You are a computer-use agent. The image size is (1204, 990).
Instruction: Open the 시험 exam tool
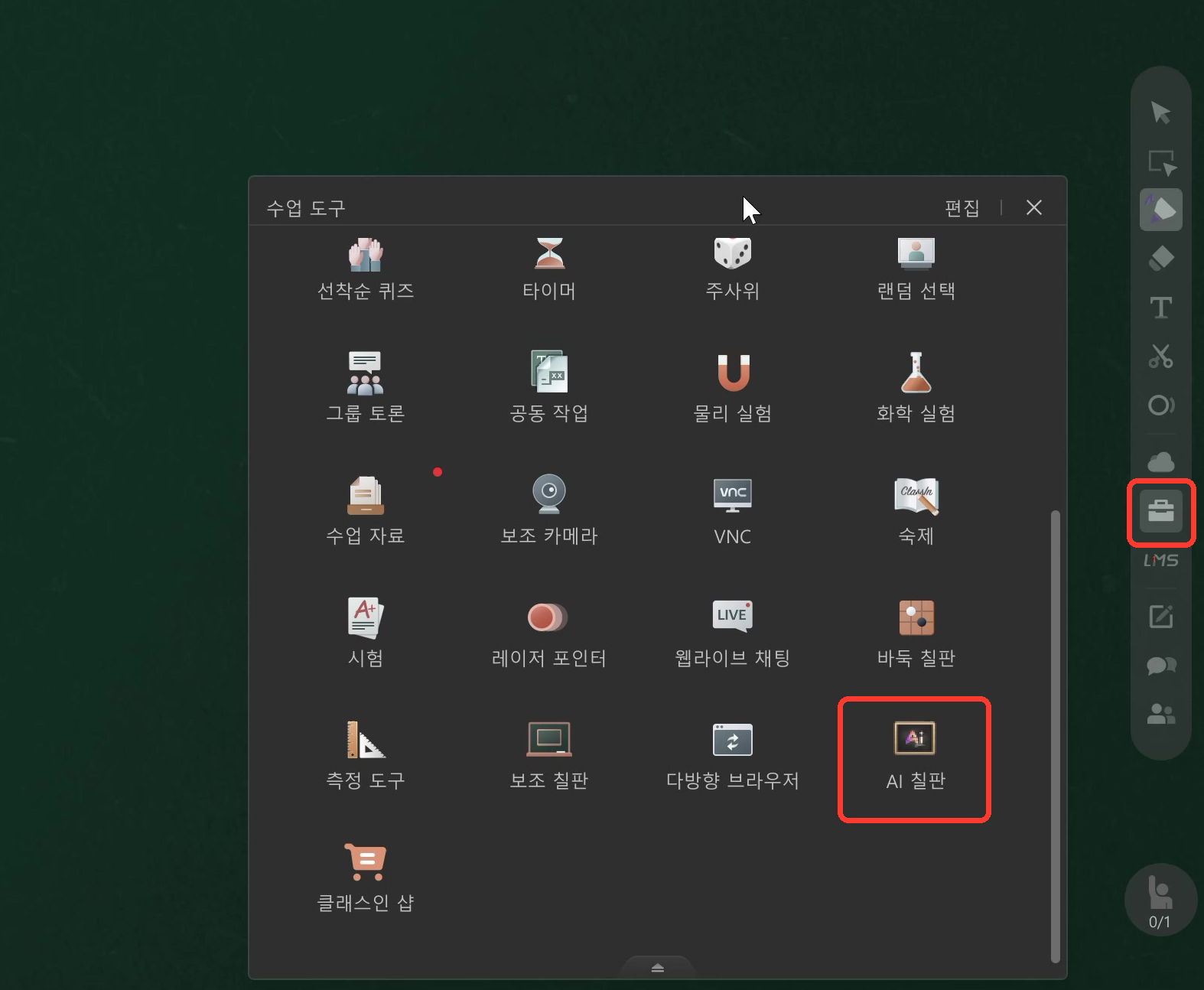coord(366,633)
